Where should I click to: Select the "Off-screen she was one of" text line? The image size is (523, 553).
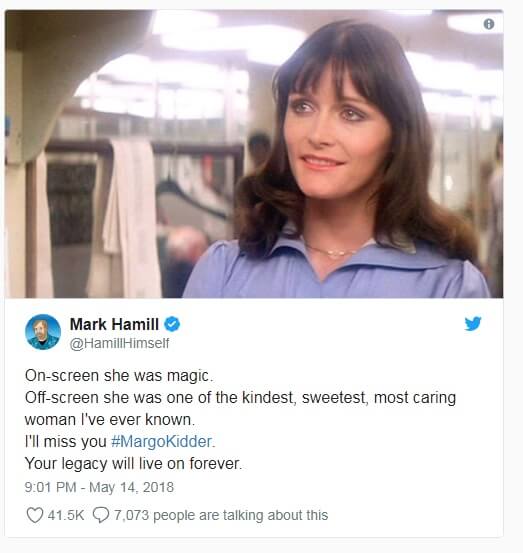pos(240,398)
